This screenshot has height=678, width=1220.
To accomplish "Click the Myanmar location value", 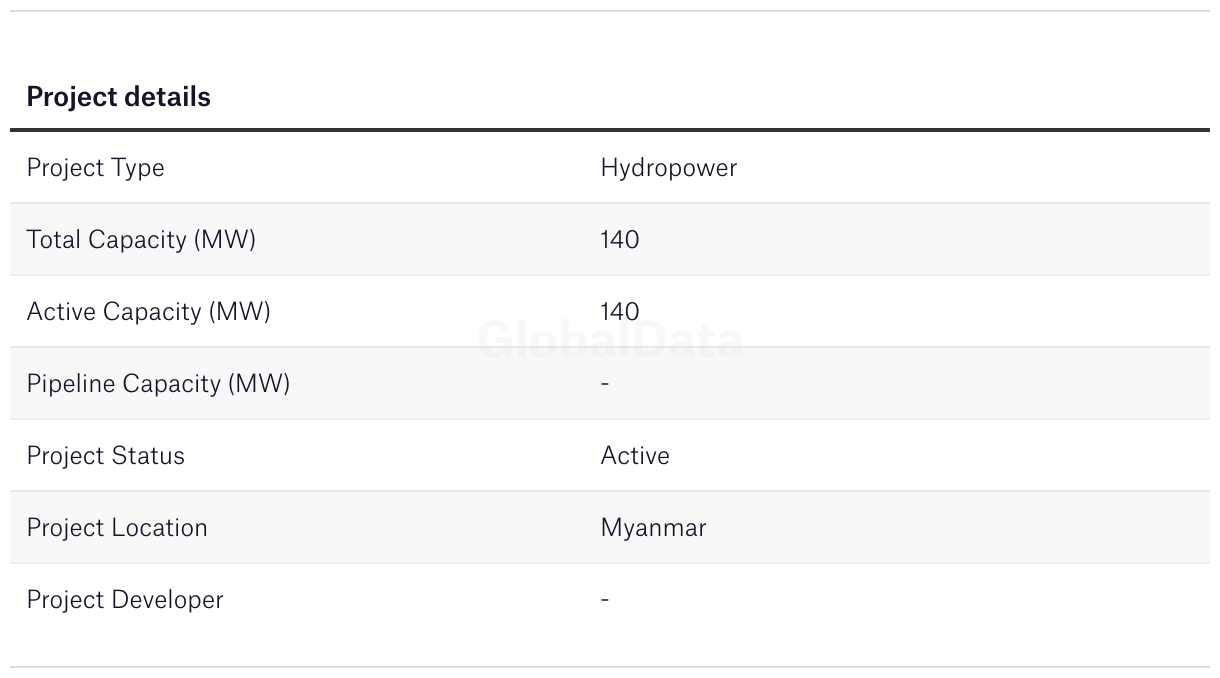I will click(x=653, y=527).
